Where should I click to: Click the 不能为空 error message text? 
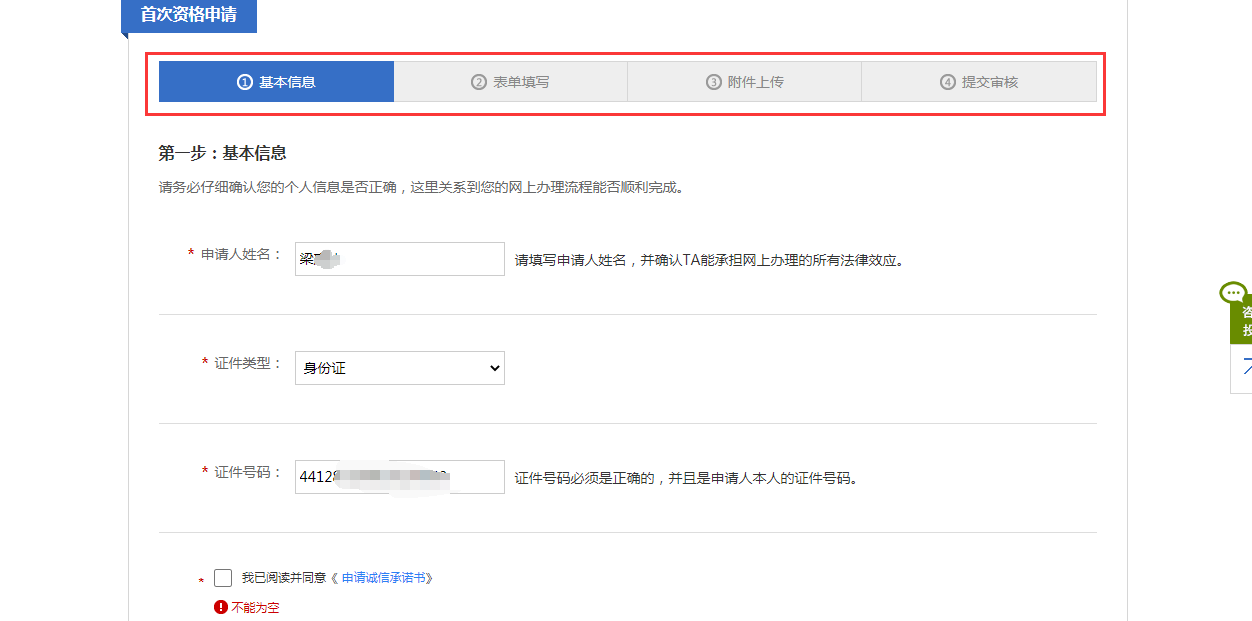click(x=255, y=607)
